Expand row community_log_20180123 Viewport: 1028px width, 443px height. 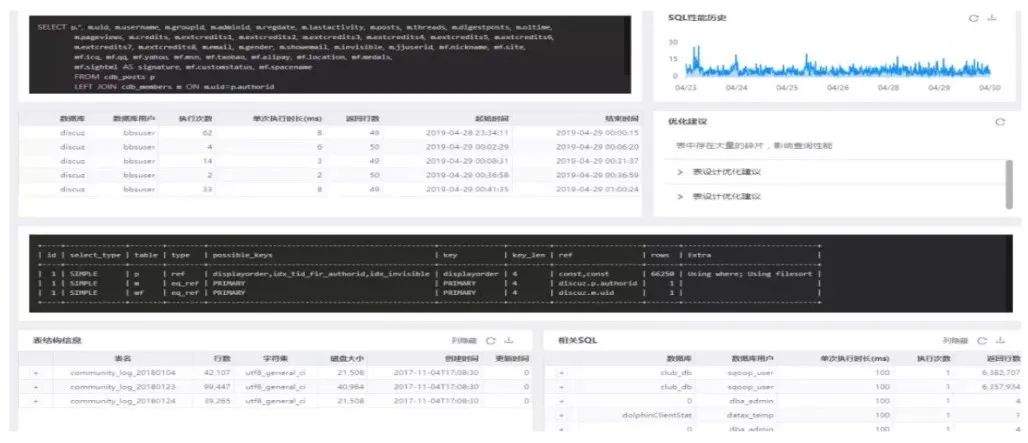pos(36,387)
